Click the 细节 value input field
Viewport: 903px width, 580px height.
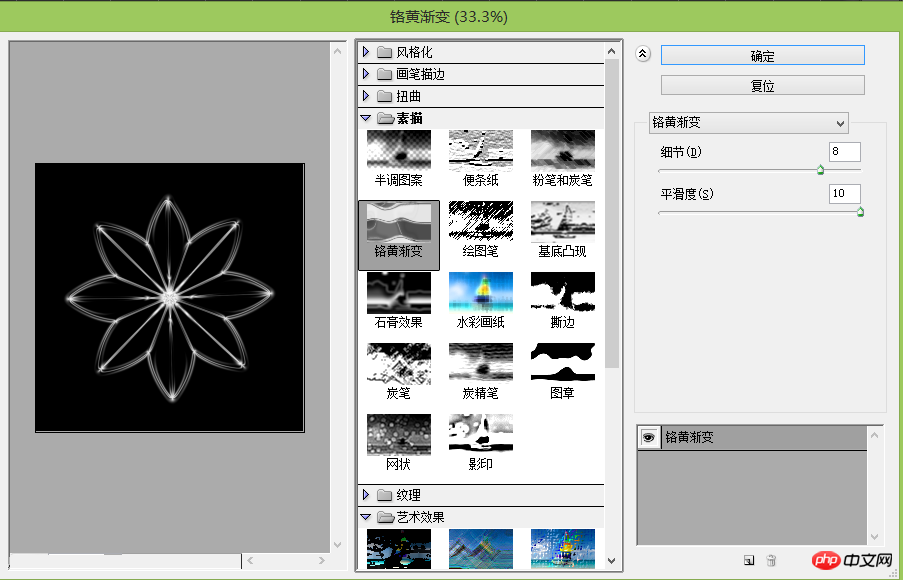[845, 152]
